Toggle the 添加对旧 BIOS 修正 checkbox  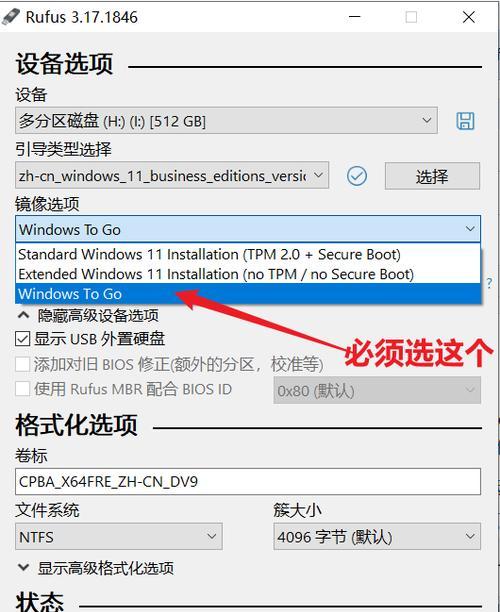(23, 364)
